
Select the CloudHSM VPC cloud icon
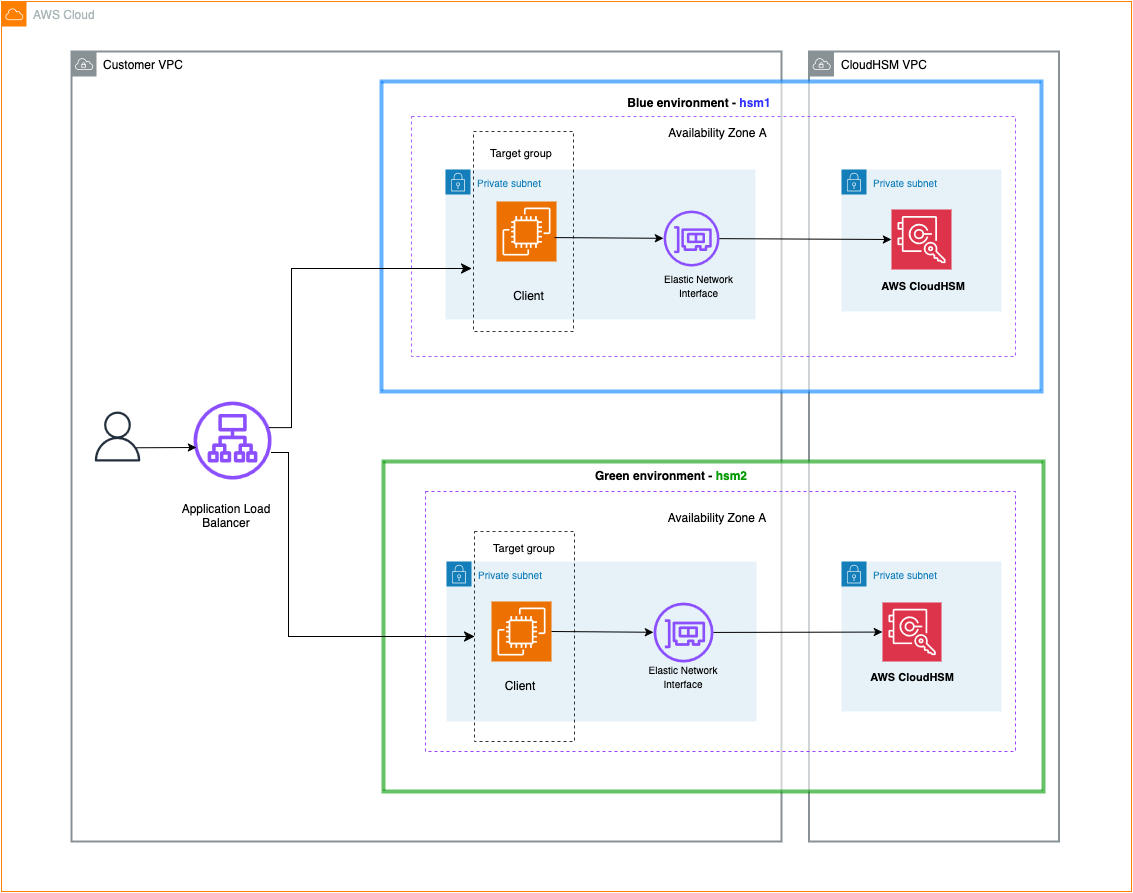(822, 64)
